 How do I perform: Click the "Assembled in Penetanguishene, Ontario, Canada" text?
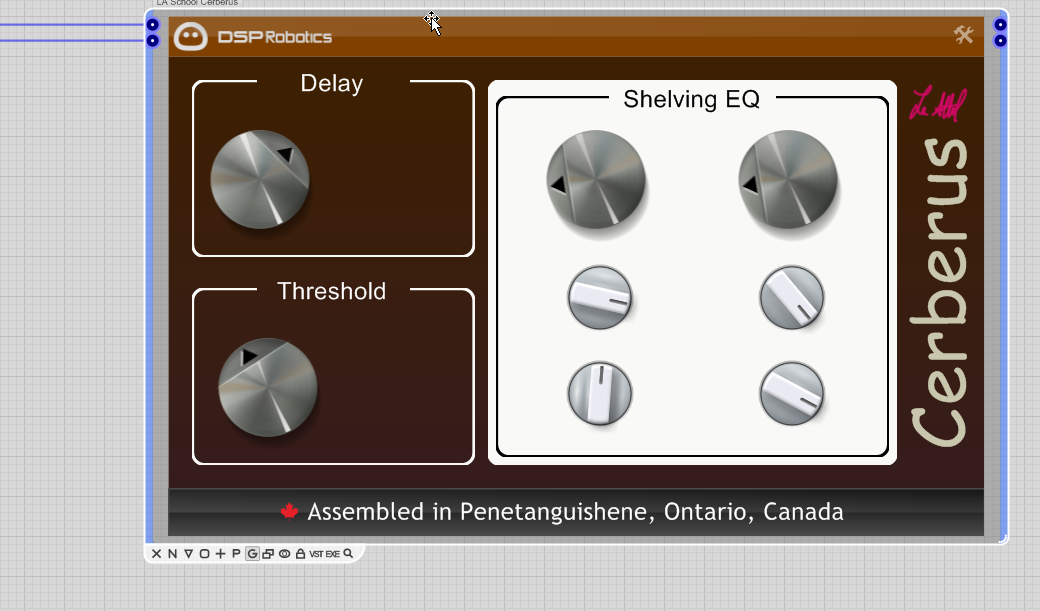[575, 512]
